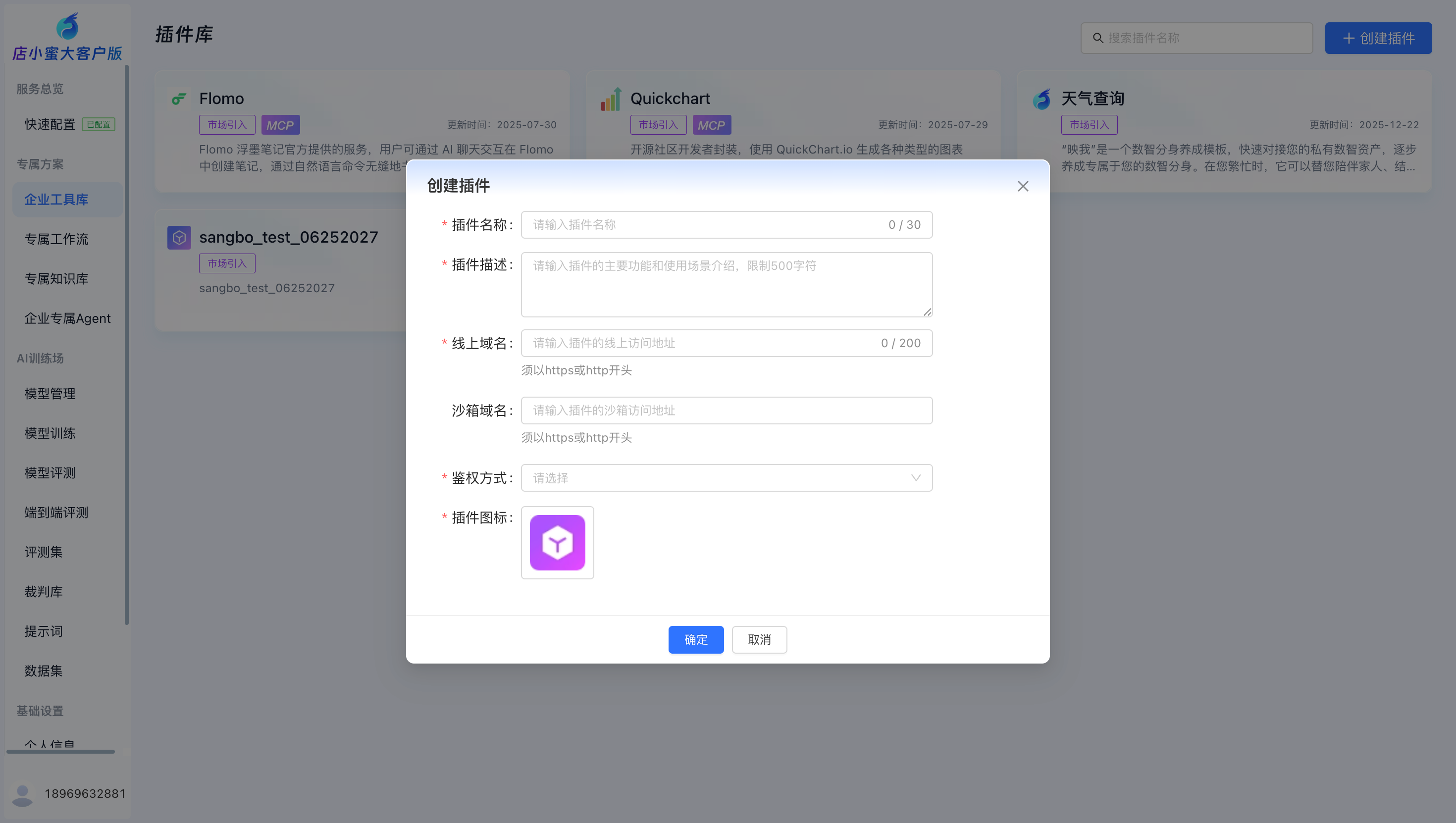Click the Flomo plugin logo icon
The image size is (1456, 823).
point(179,99)
